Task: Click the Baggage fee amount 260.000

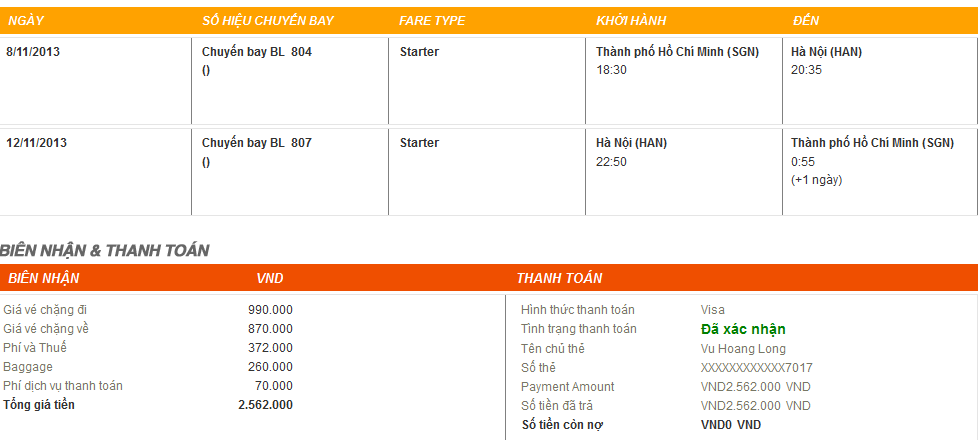Action: pyautogui.click(x=270, y=367)
